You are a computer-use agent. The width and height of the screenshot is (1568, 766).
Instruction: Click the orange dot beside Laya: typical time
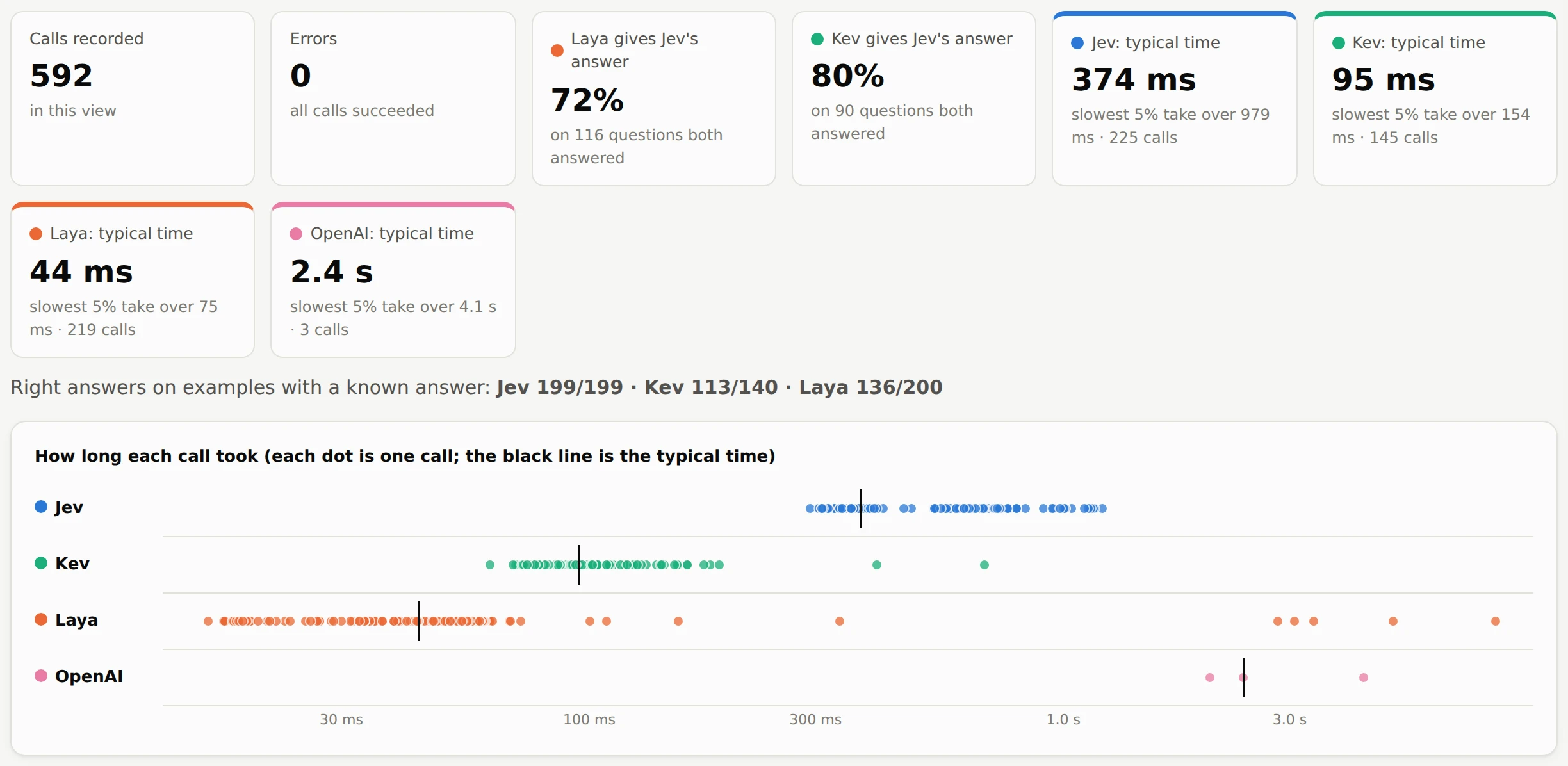pos(36,234)
